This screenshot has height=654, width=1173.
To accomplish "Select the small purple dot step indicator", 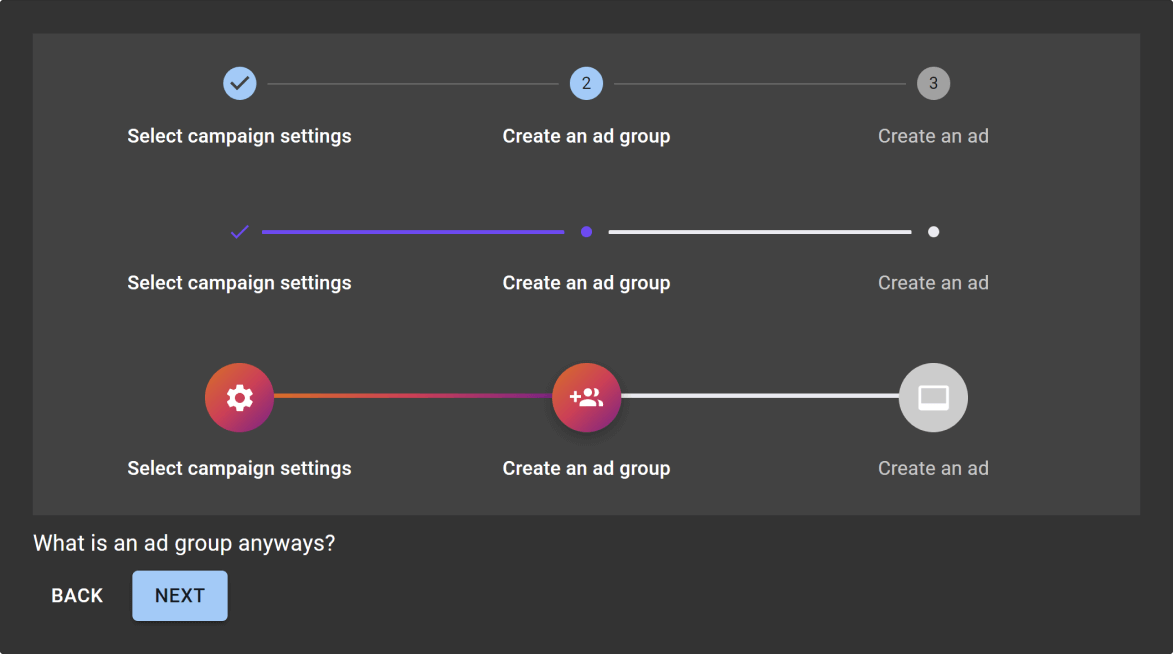I will coord(586,232).
